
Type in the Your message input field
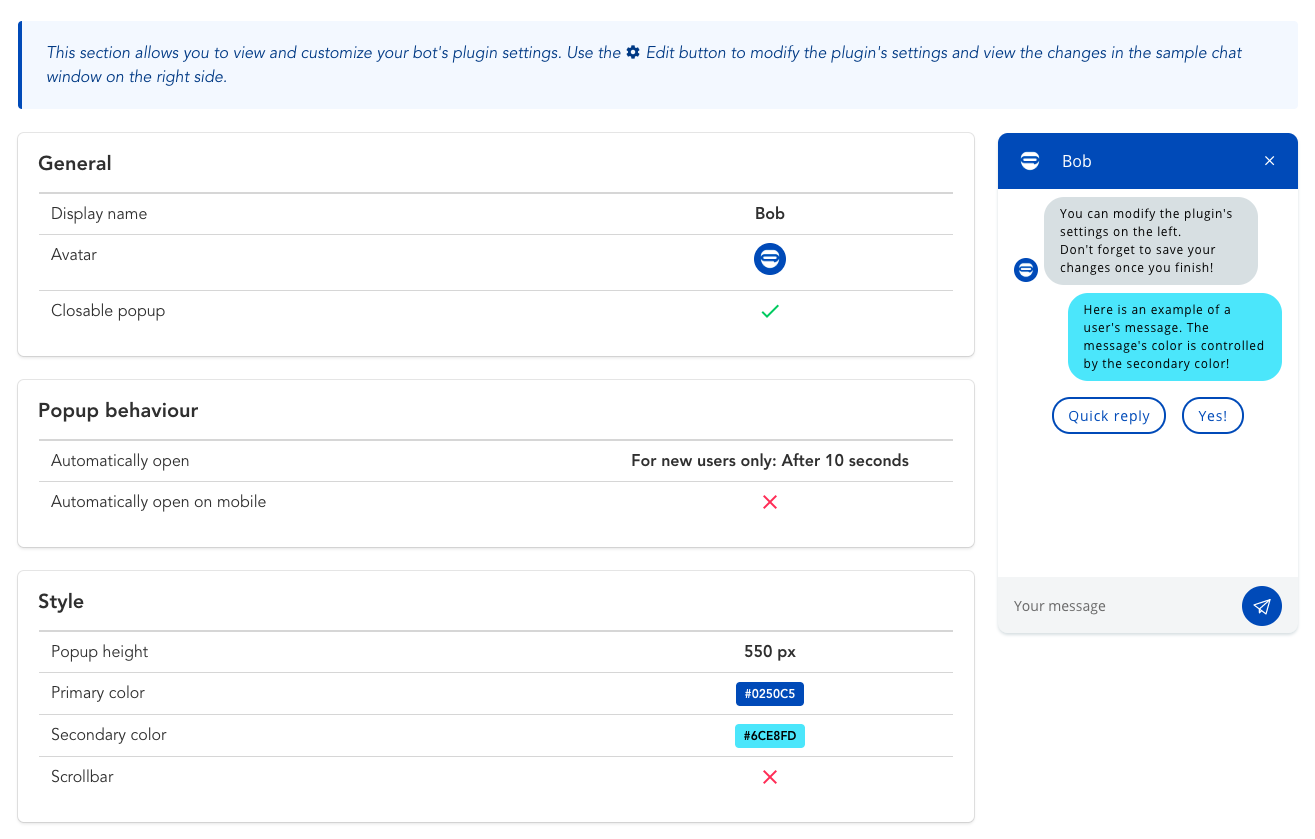coord(1120,606)
